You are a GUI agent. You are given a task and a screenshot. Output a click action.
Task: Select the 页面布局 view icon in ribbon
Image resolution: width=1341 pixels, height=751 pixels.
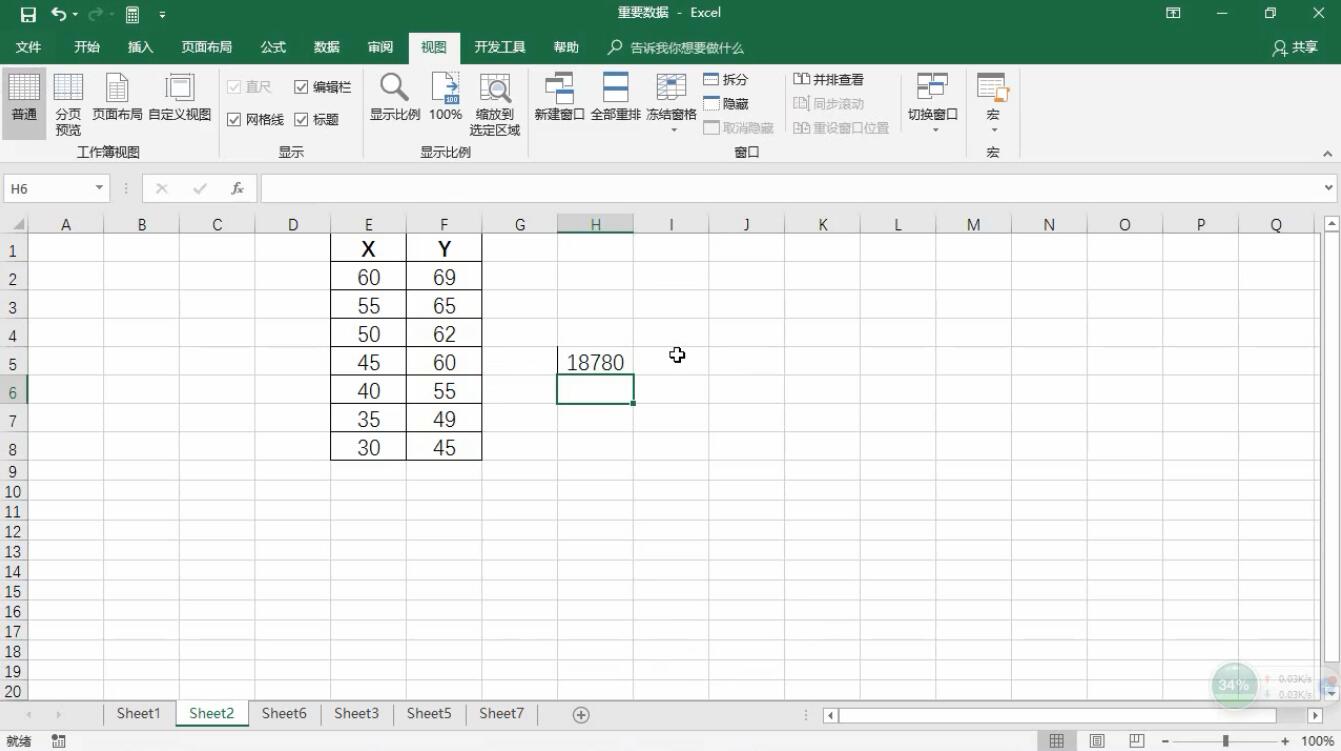(117, 98)
